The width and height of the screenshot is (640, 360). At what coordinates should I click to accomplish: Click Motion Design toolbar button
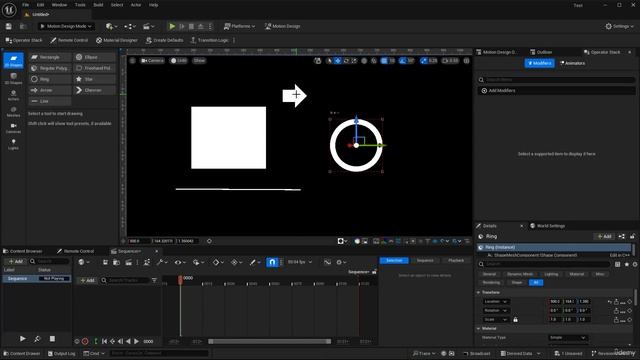[282, 26]
